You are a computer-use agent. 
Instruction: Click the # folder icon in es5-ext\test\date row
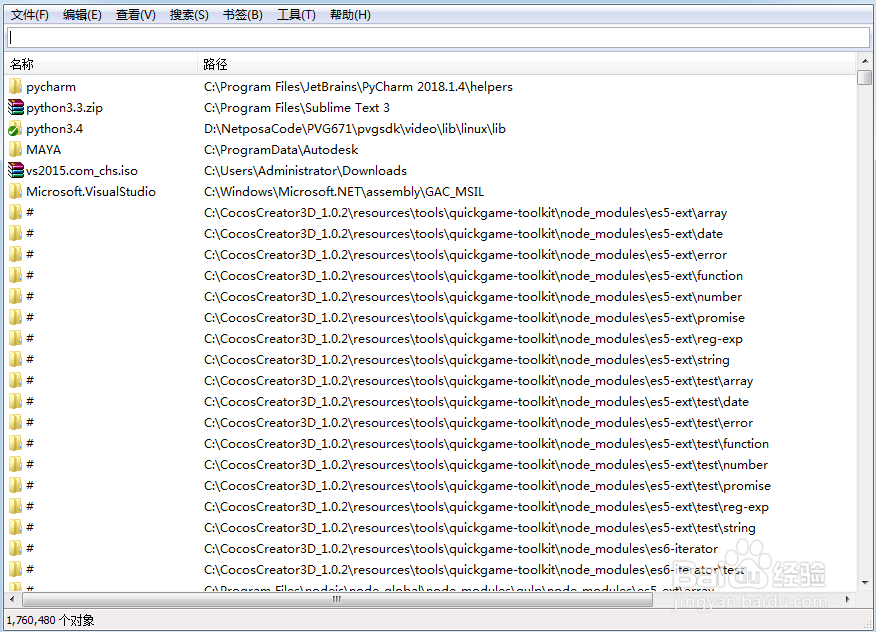(16, 402)
